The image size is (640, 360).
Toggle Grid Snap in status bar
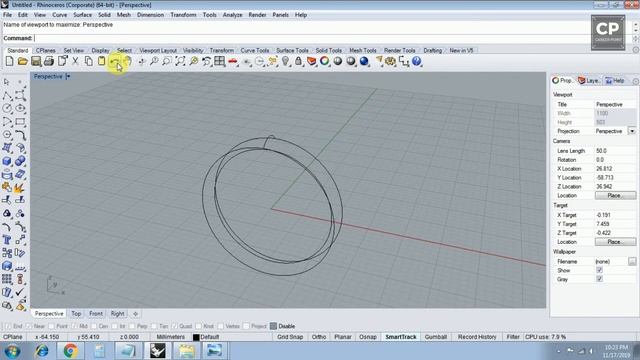(x=290, y=337)
